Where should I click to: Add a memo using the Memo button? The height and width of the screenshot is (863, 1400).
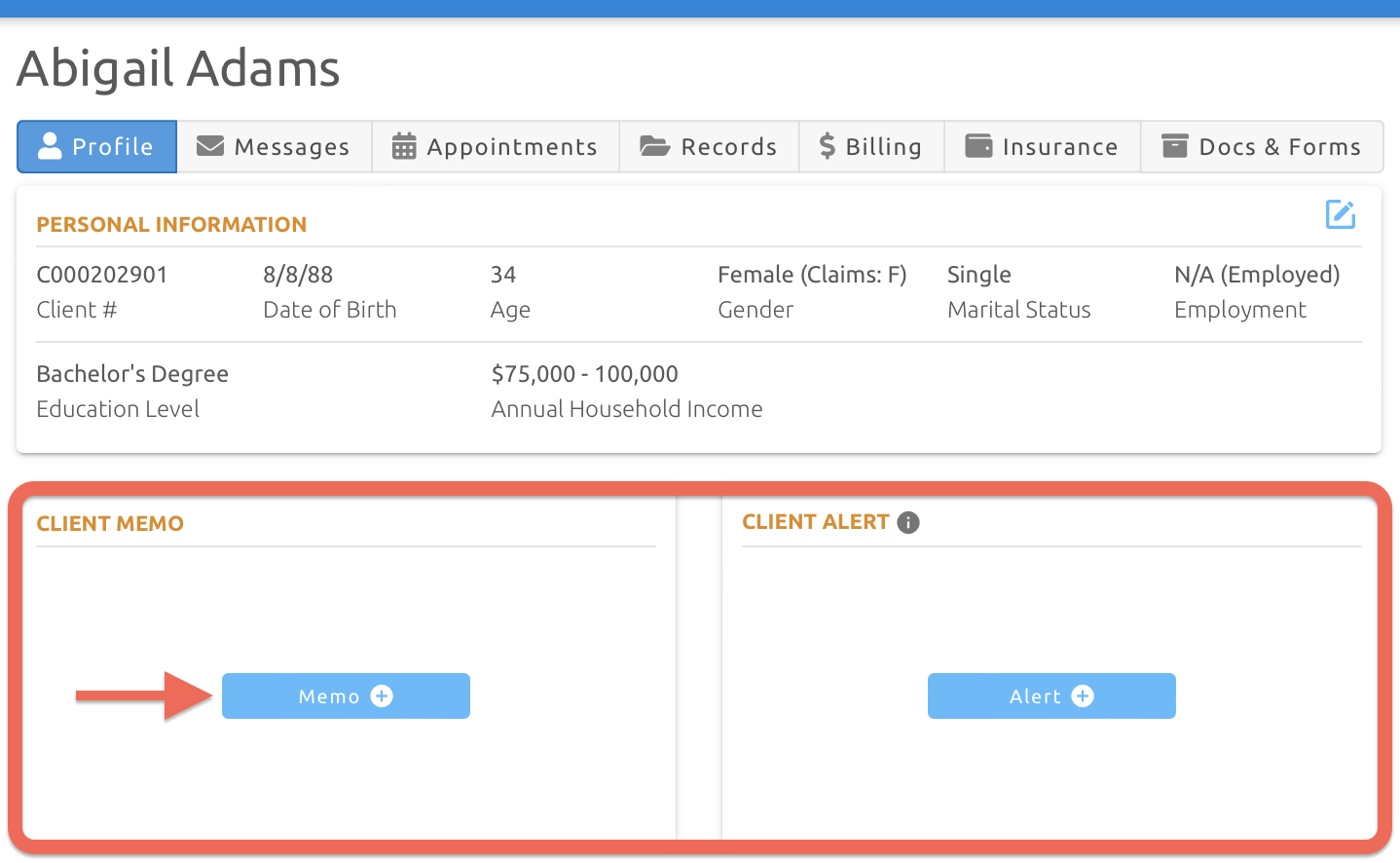click(346, 695)
